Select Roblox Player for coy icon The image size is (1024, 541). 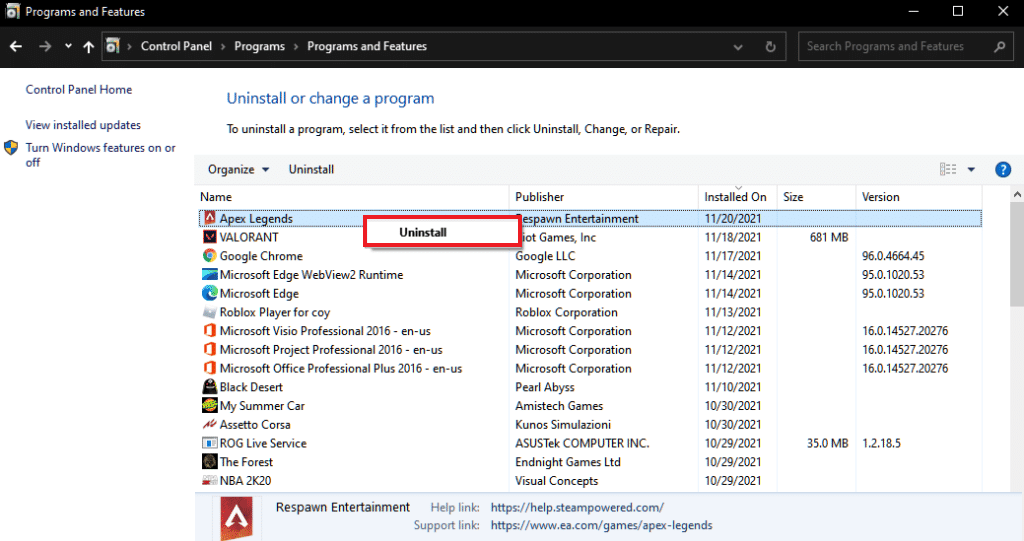(x=209, y=312)
